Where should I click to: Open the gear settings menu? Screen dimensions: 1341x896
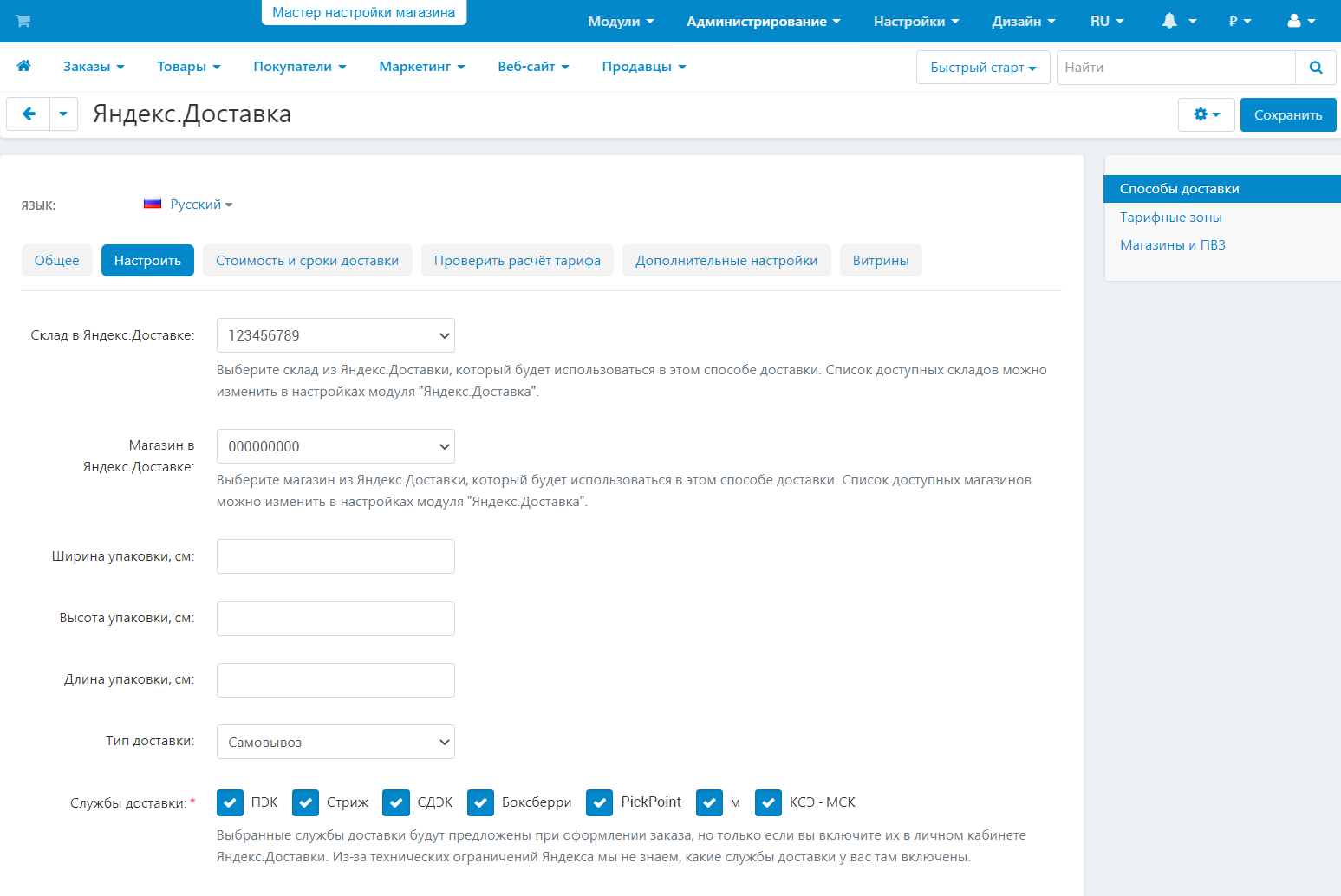pos(1206,114)
